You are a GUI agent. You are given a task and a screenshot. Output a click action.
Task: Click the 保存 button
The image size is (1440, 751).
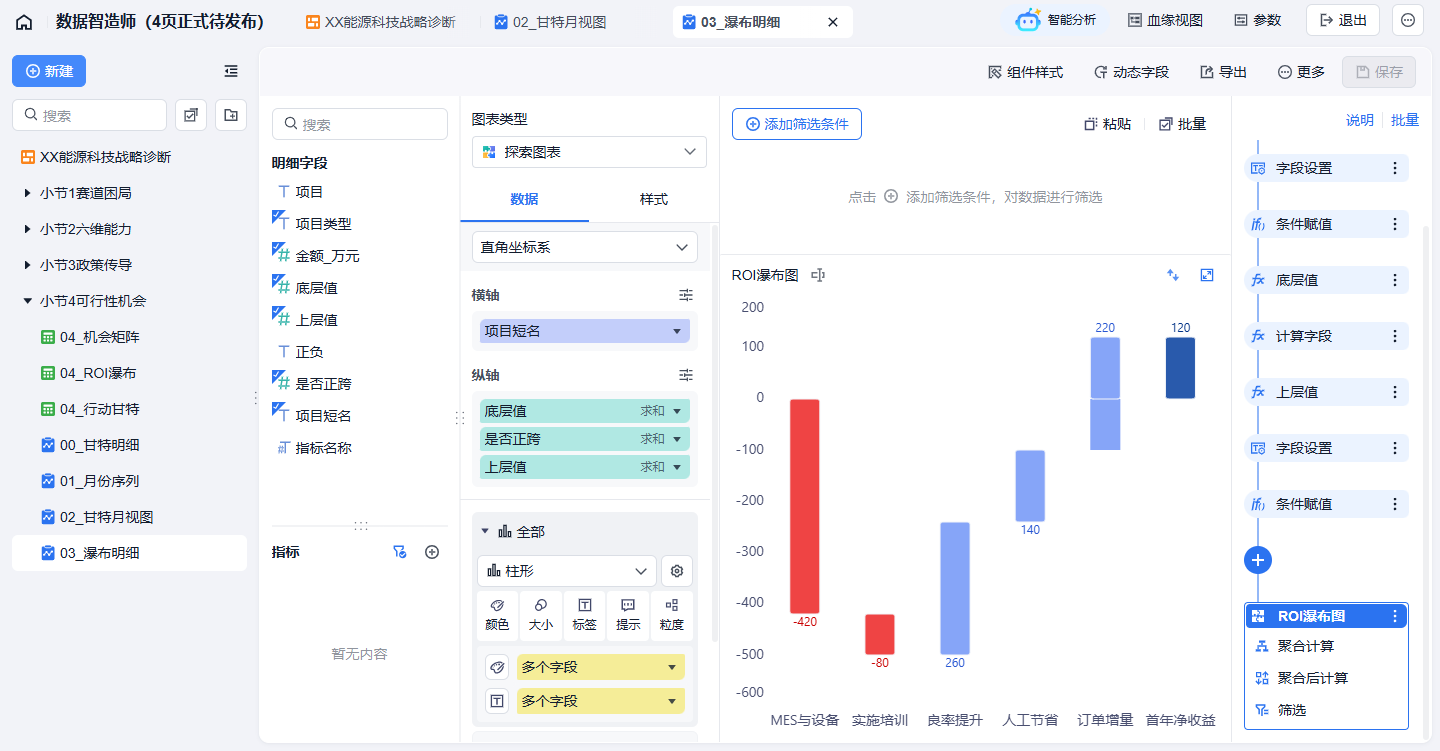point(1379,72)
